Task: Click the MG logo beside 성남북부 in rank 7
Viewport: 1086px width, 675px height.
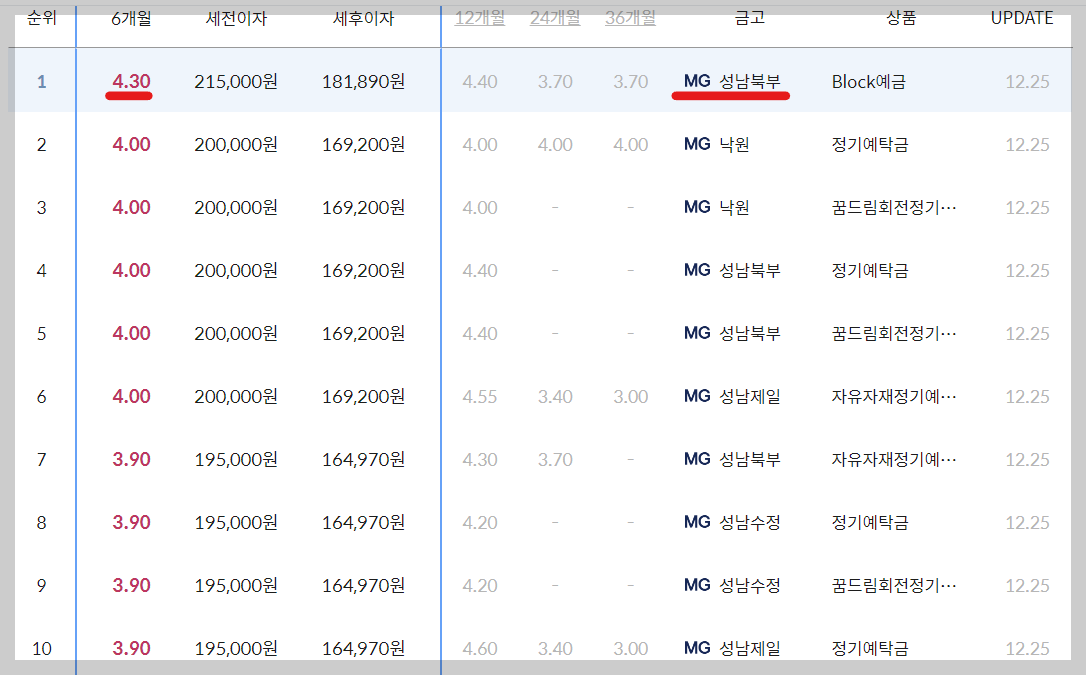Action: coord(696,459)
